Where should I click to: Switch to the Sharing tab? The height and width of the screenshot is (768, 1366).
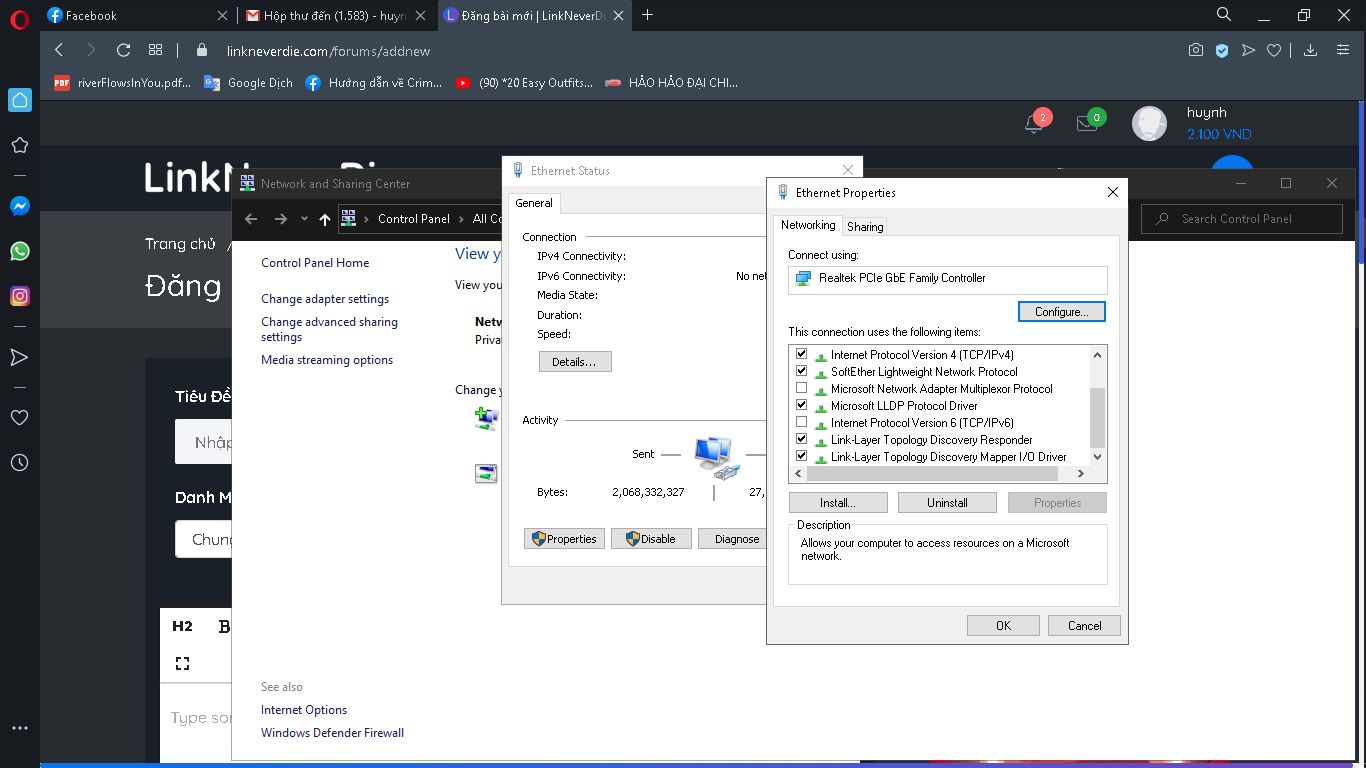[865, 227]
